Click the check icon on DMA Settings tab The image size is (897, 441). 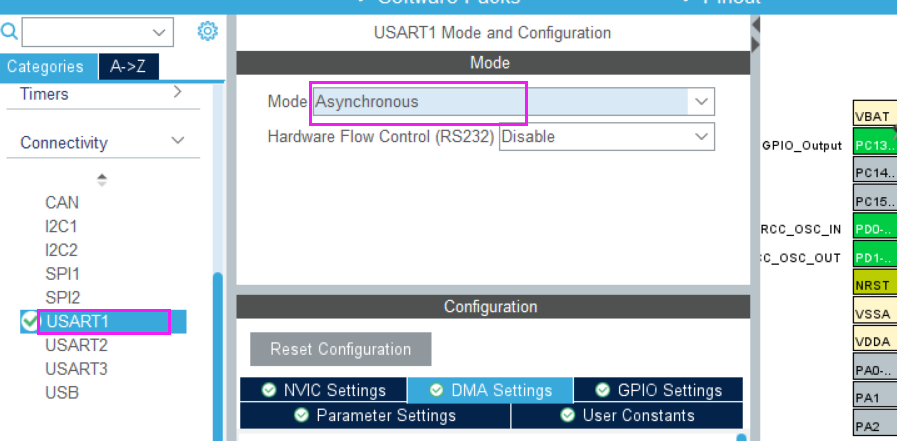[436, 390]
